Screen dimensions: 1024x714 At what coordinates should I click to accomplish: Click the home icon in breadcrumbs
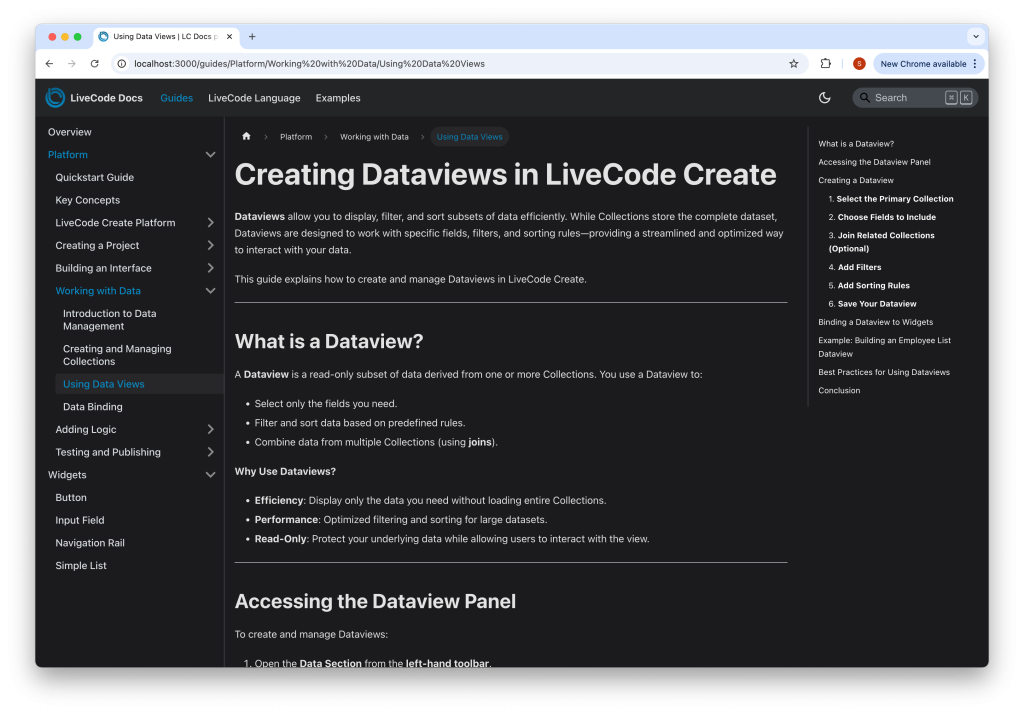[x=246, y=137]
